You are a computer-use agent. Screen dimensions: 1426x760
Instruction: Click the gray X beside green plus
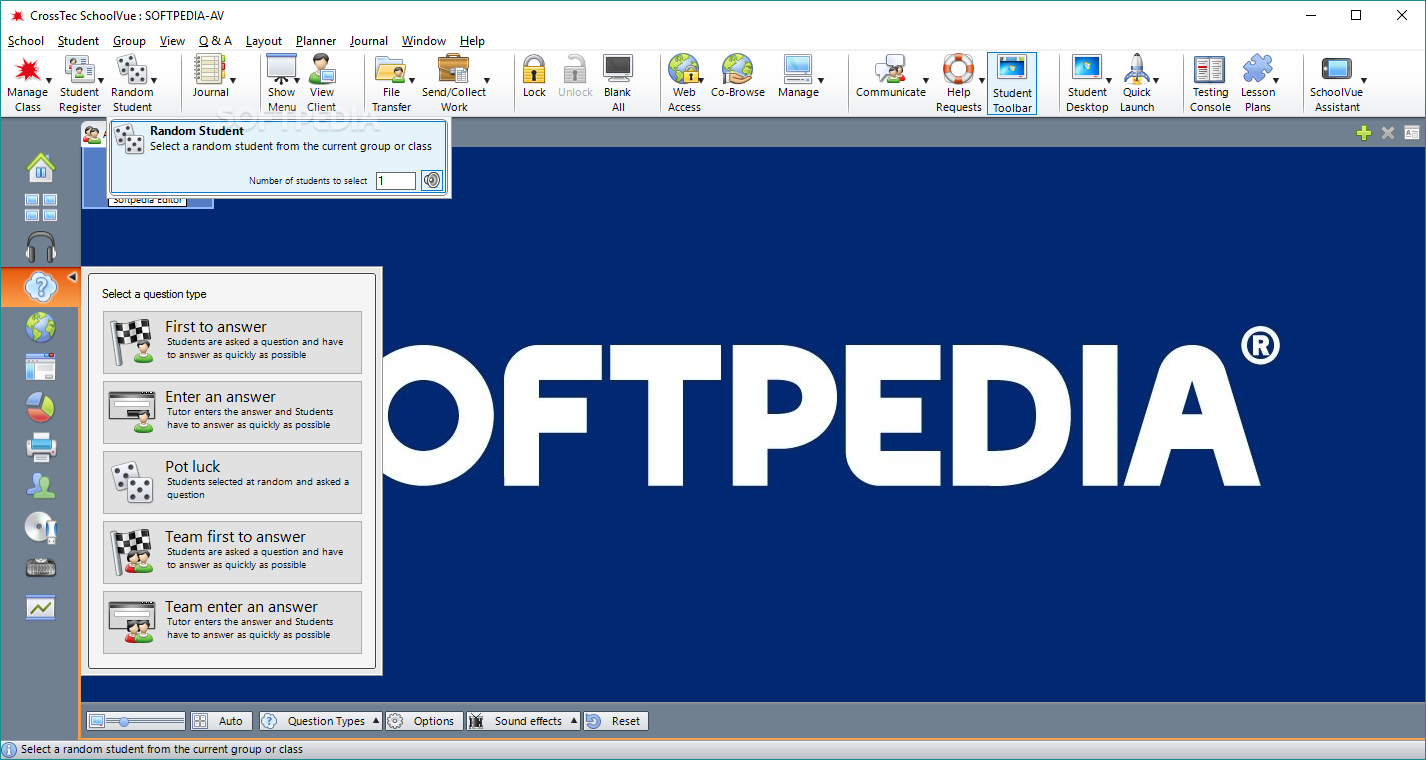coord(1388,133)
